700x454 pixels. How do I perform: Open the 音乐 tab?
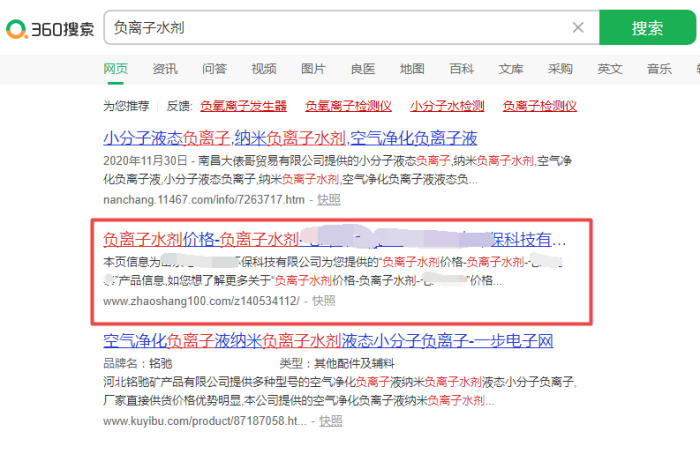click(x=659, y=69)
